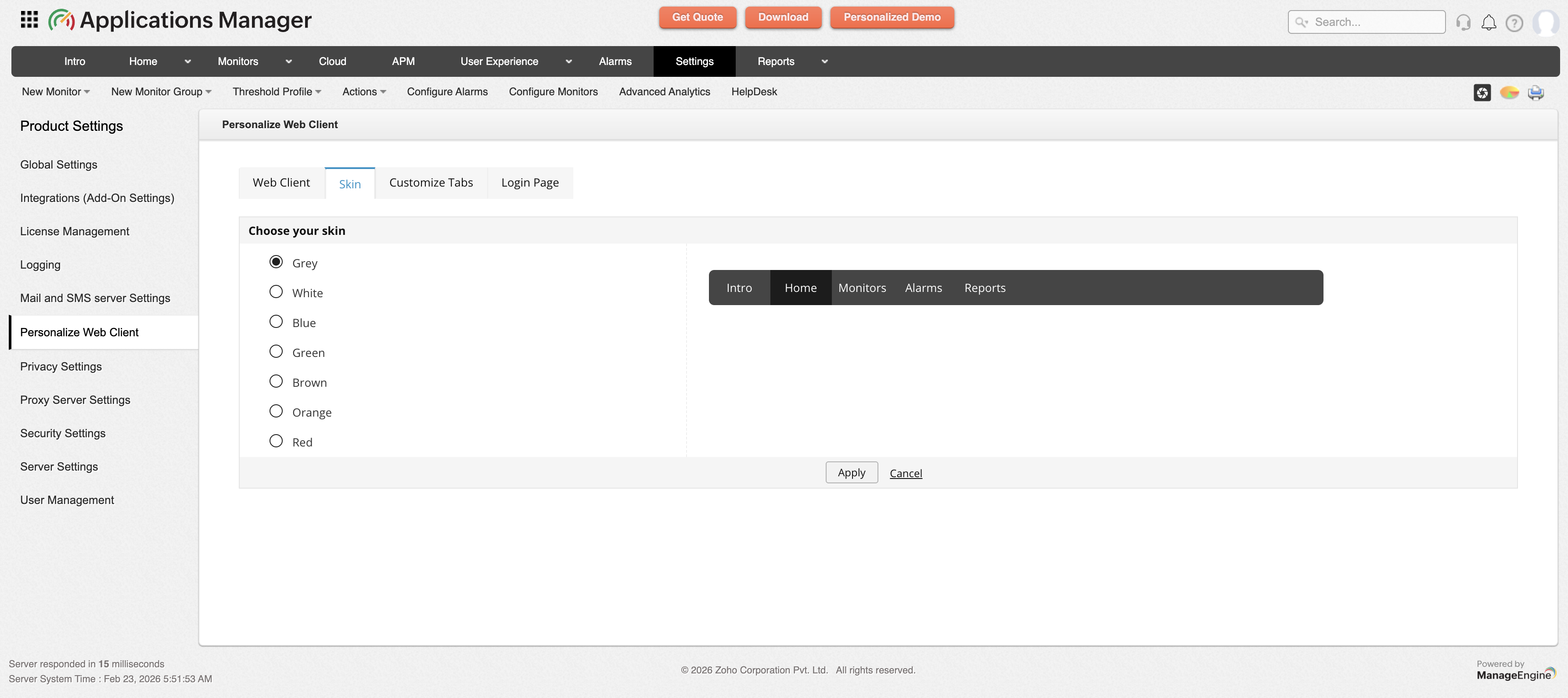The image size is (1568, 698).
Task: Open the notification bell
Action: [1489, 22]
